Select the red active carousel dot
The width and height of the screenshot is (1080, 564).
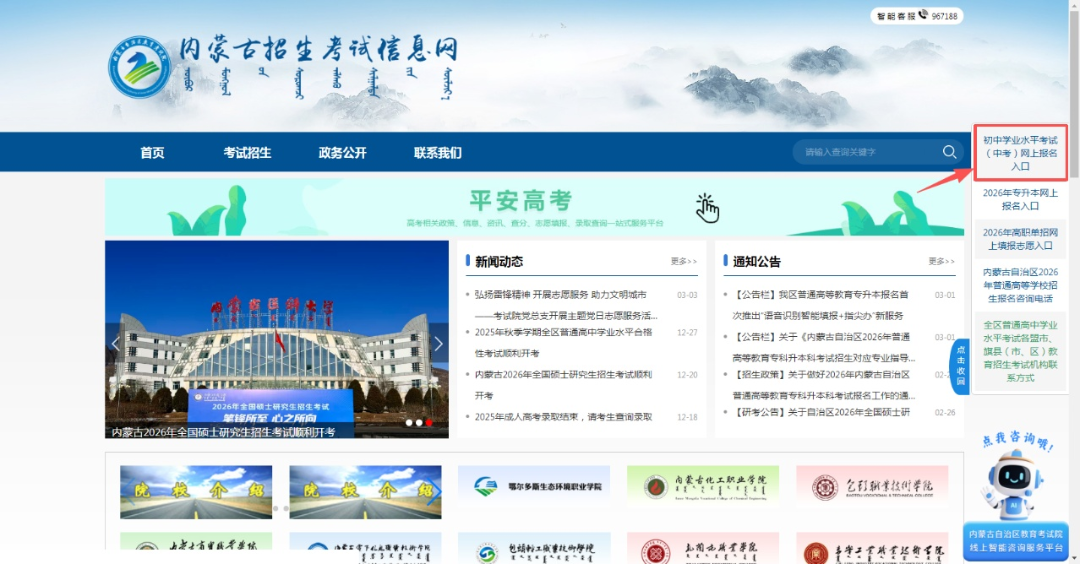coord(430,423)
